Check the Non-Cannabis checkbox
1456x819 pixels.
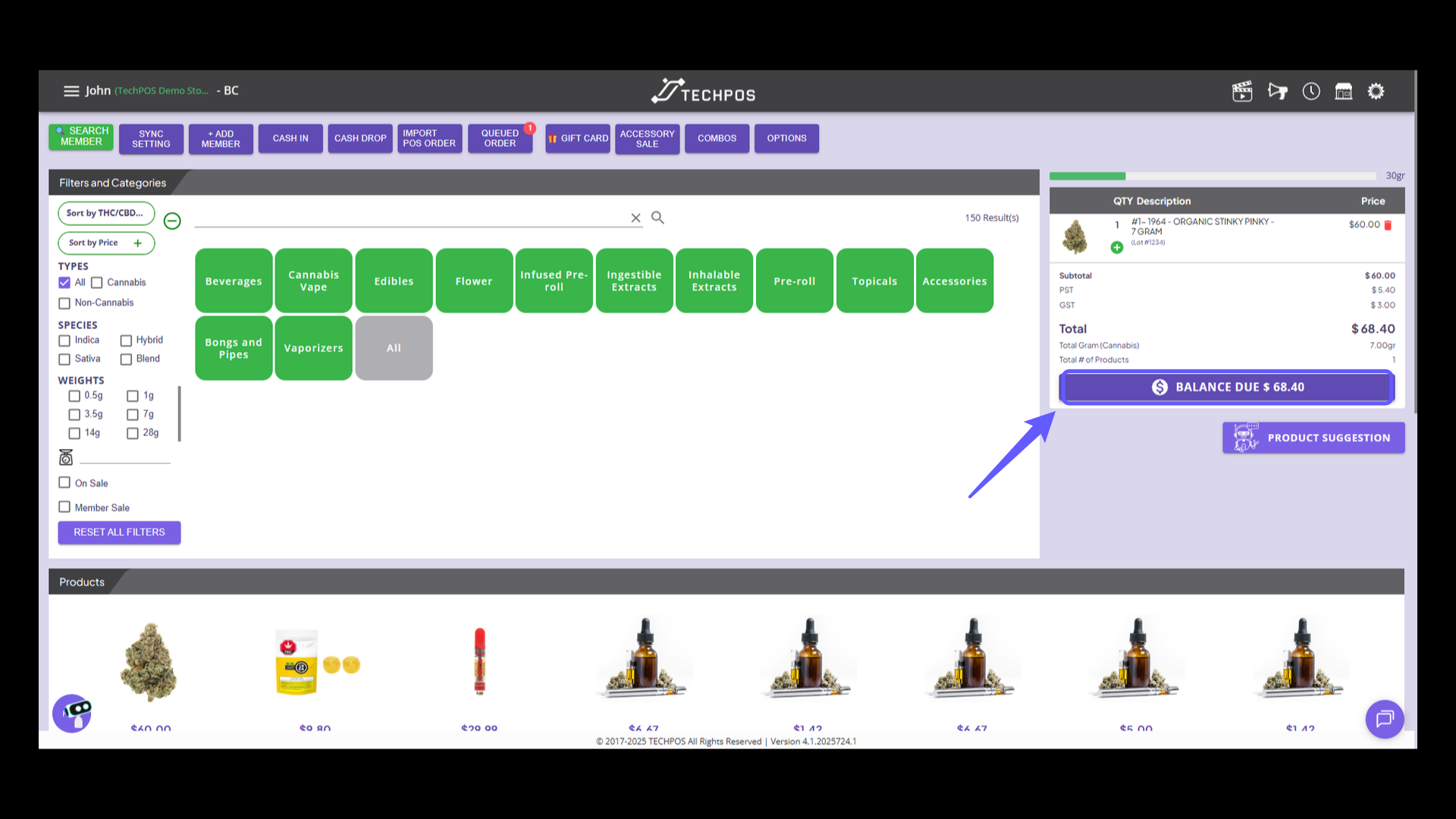click(64, 303)
